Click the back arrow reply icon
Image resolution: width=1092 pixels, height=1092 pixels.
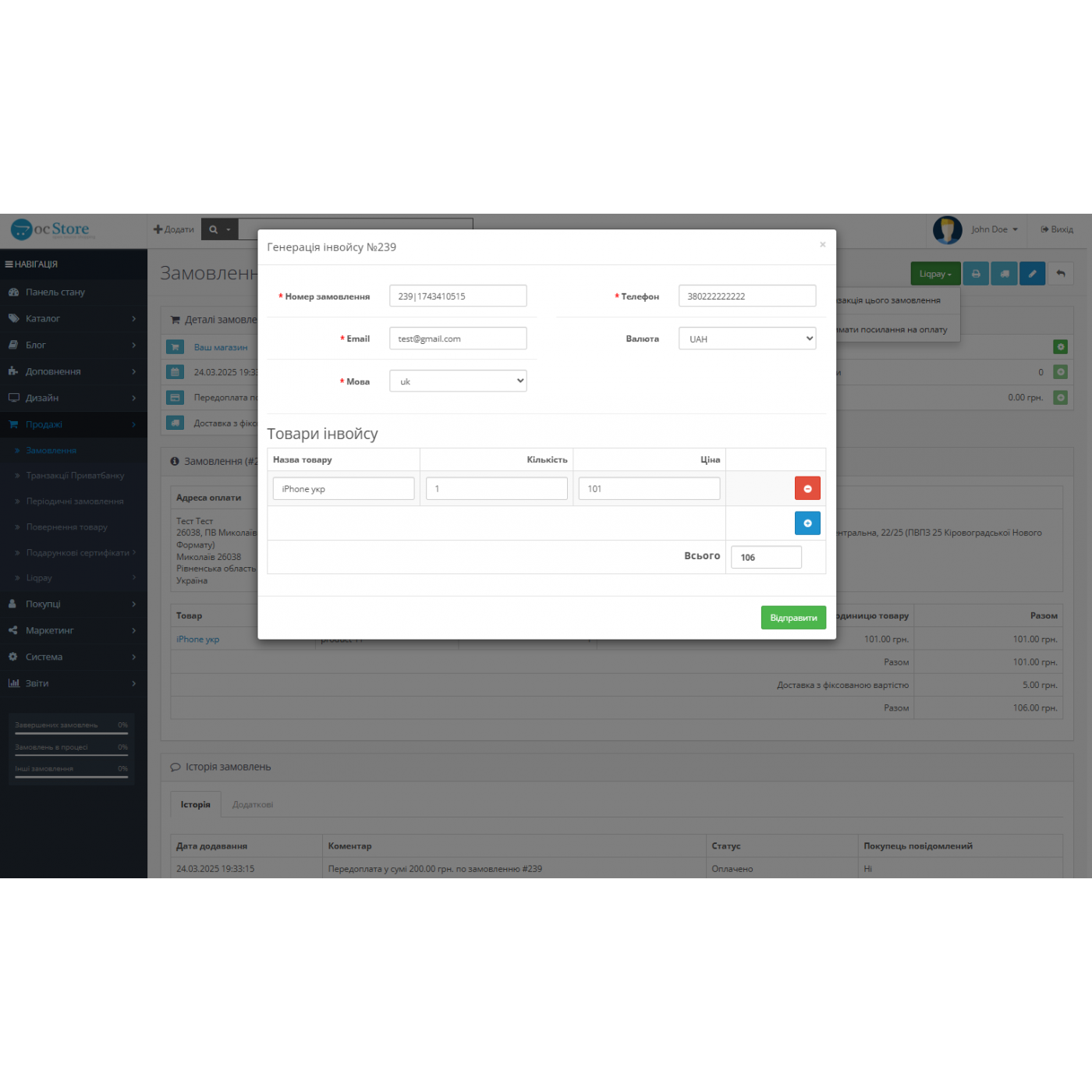point(1060,274)
